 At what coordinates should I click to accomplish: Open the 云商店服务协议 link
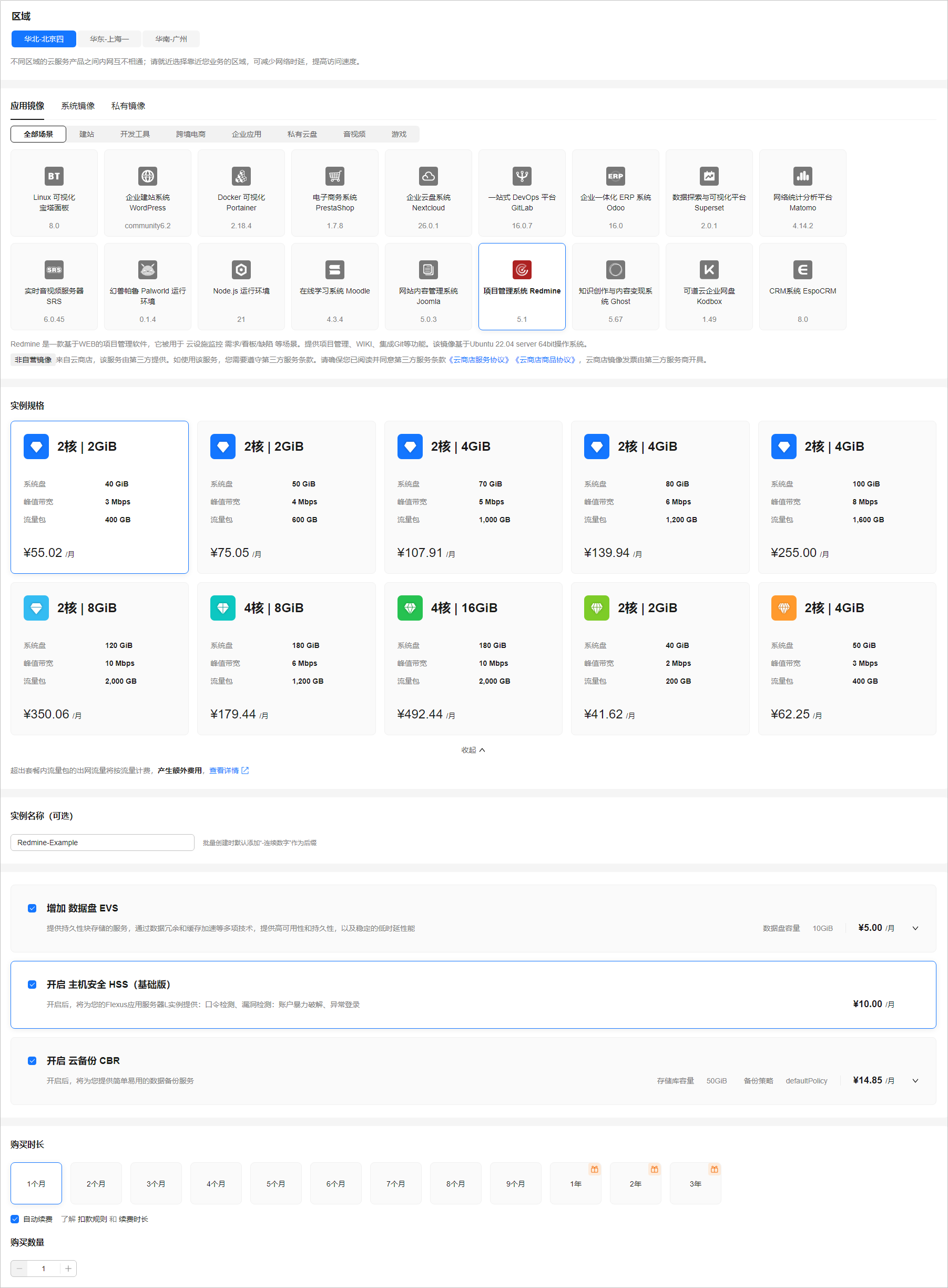[x=478, y=360]
